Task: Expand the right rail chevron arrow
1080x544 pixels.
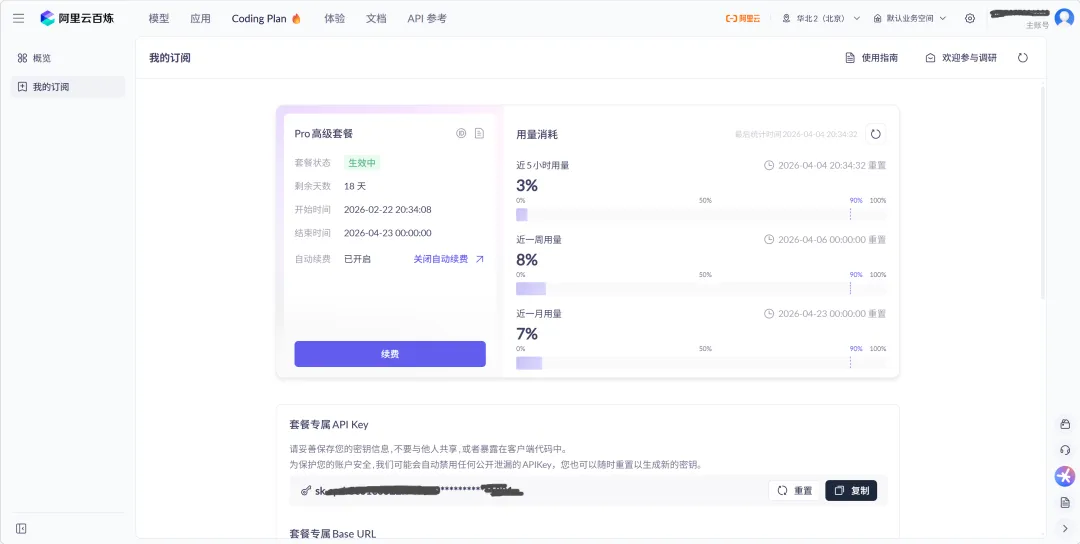Action: 1065,528
